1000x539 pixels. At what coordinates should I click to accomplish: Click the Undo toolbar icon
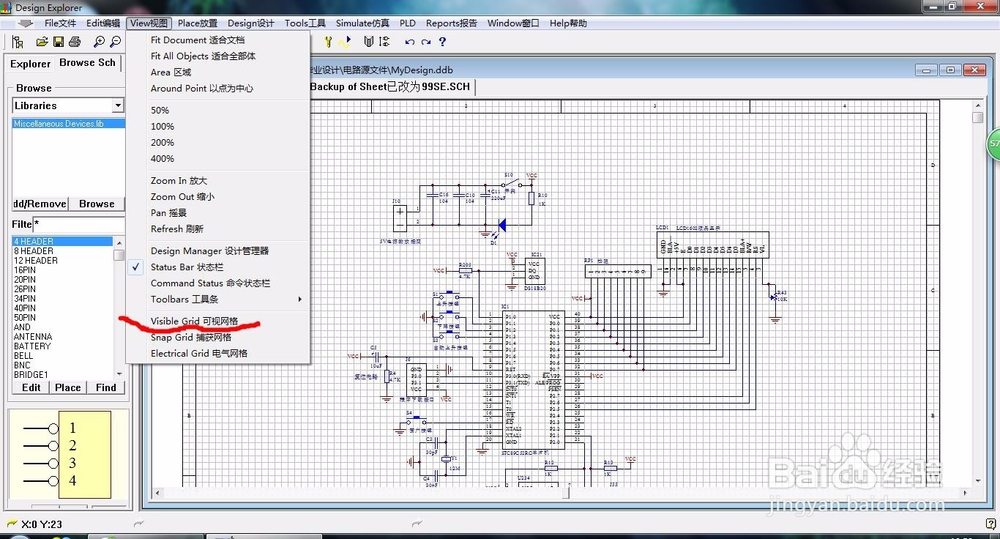pyautogui.click(x=409, y=42)
